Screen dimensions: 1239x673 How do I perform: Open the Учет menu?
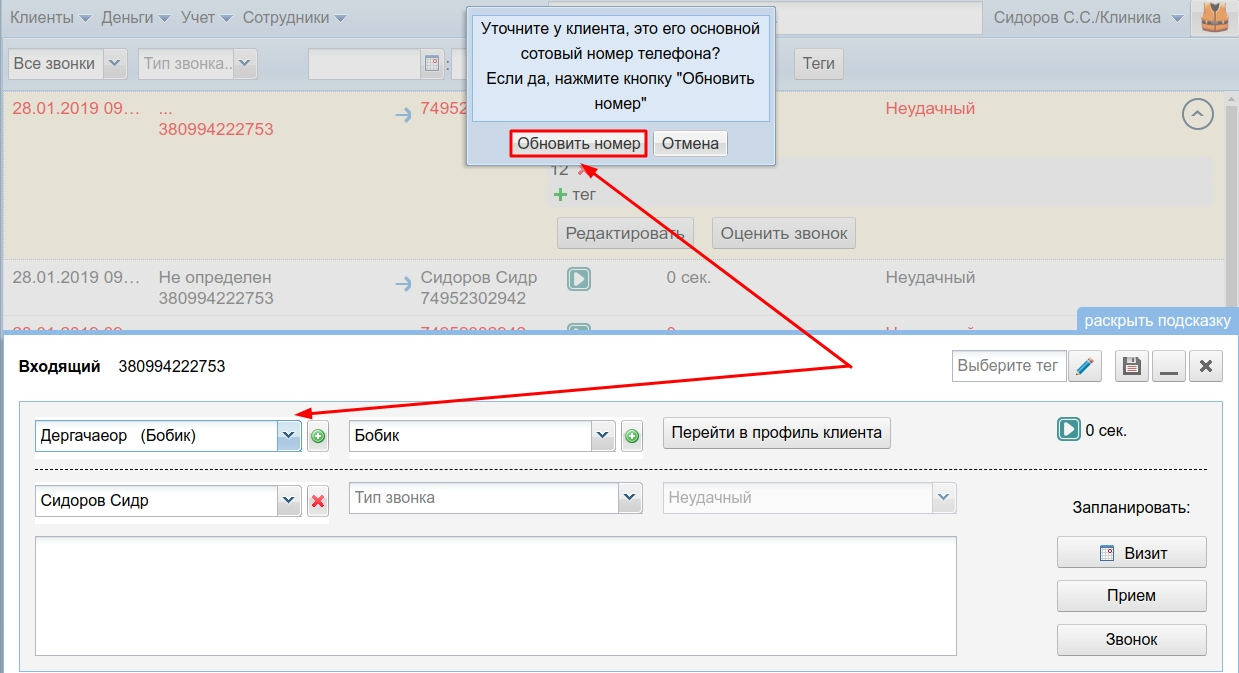pos(207,18)
